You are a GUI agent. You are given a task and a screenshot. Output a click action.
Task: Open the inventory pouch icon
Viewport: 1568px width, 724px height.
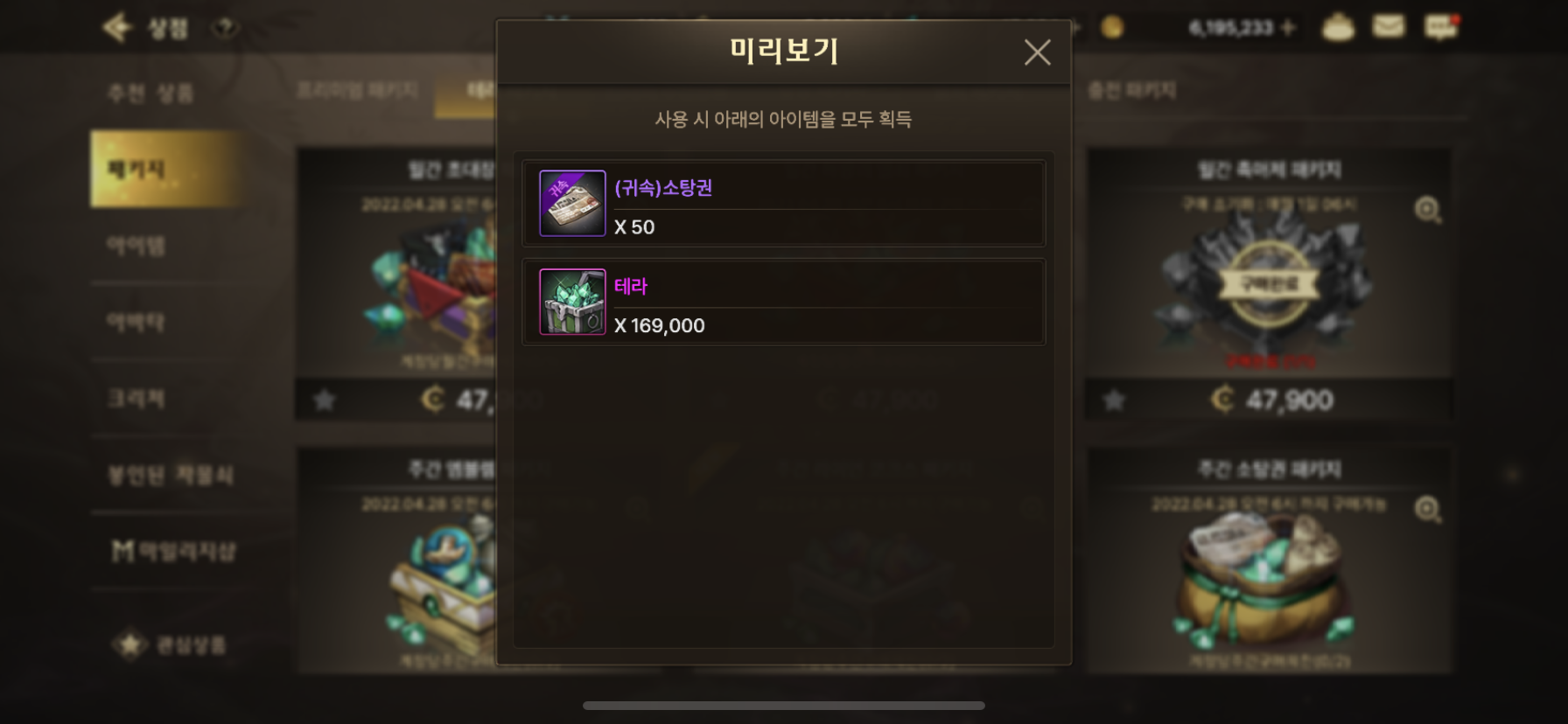[1337, 27]
